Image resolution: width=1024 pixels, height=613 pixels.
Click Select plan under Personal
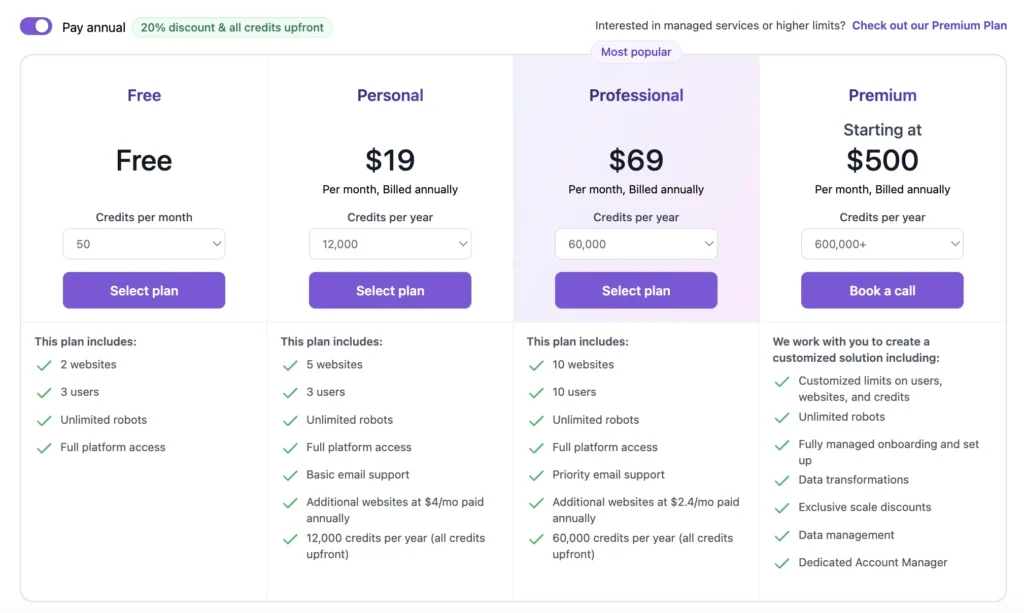(x=390, y=291)
